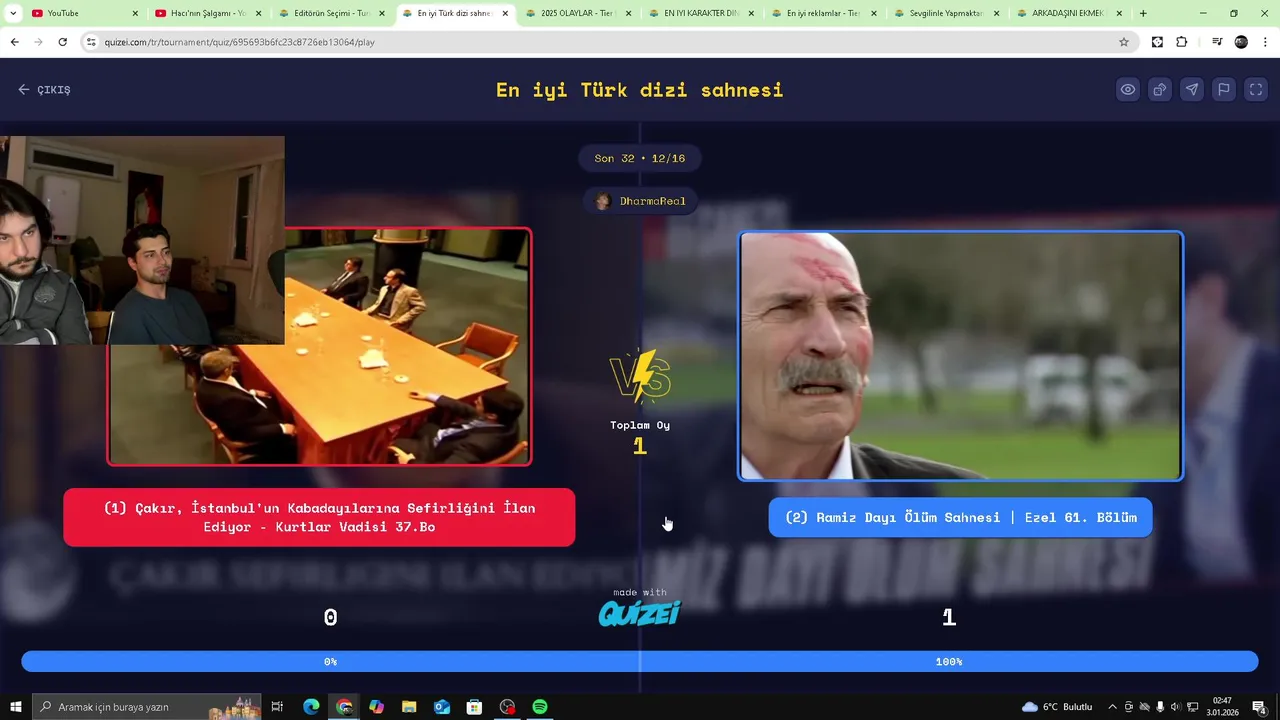1280x720 pixels.
Task: Click the 0% portion of vote bar
Action: (330, 661)
